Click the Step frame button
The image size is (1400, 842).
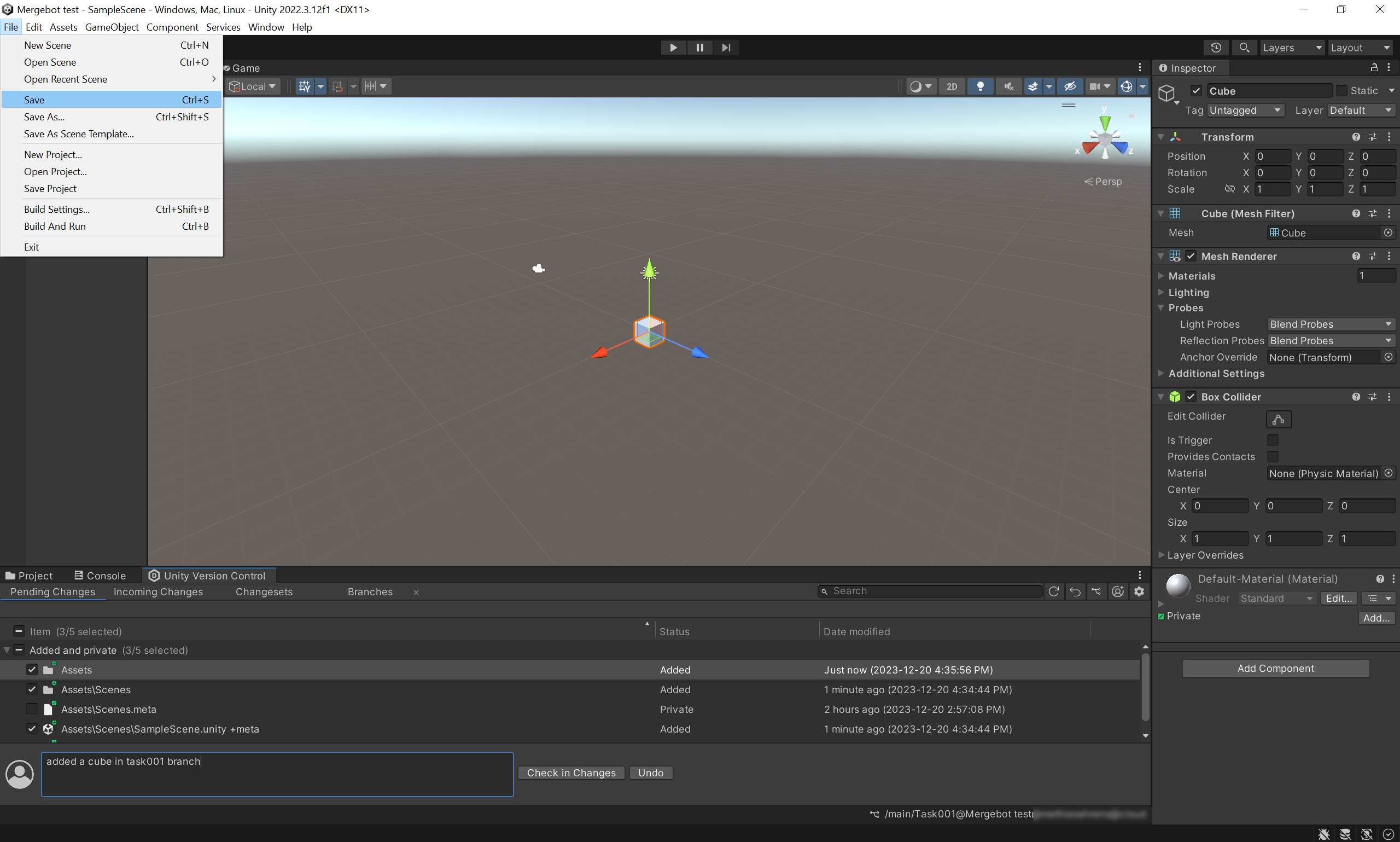click(726, 48)
